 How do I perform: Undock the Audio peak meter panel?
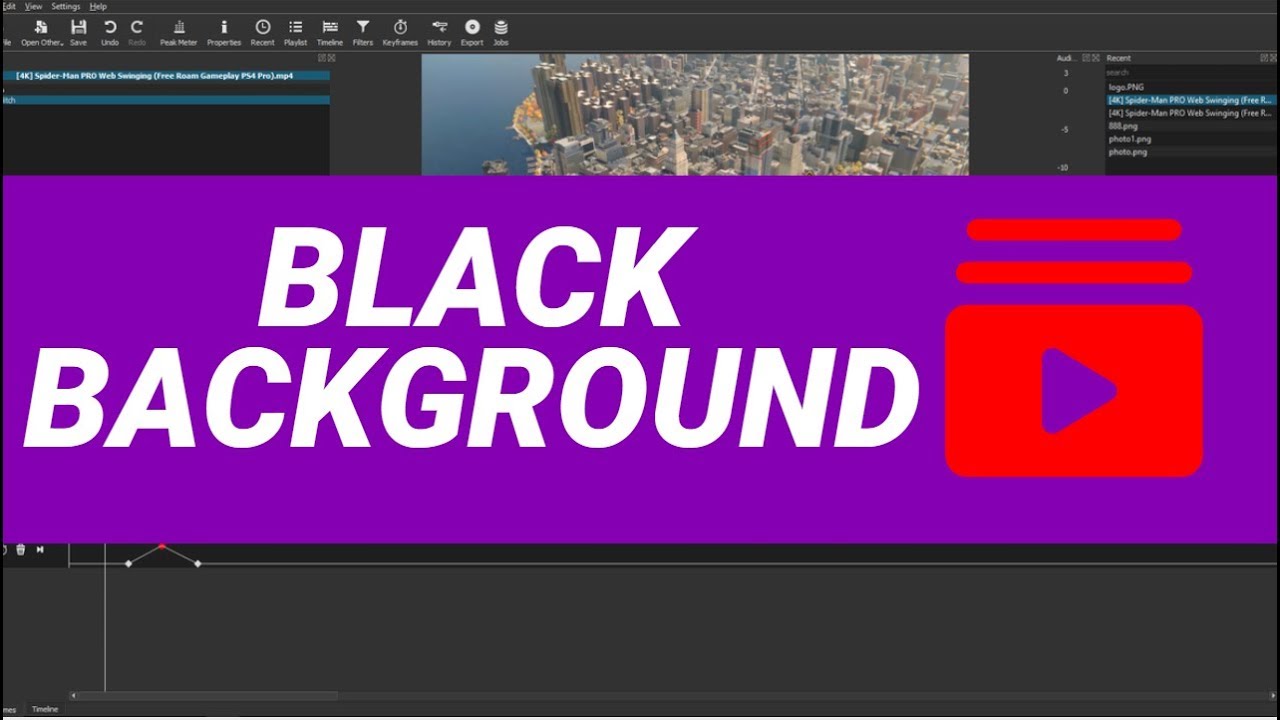tap(1087, 58)
